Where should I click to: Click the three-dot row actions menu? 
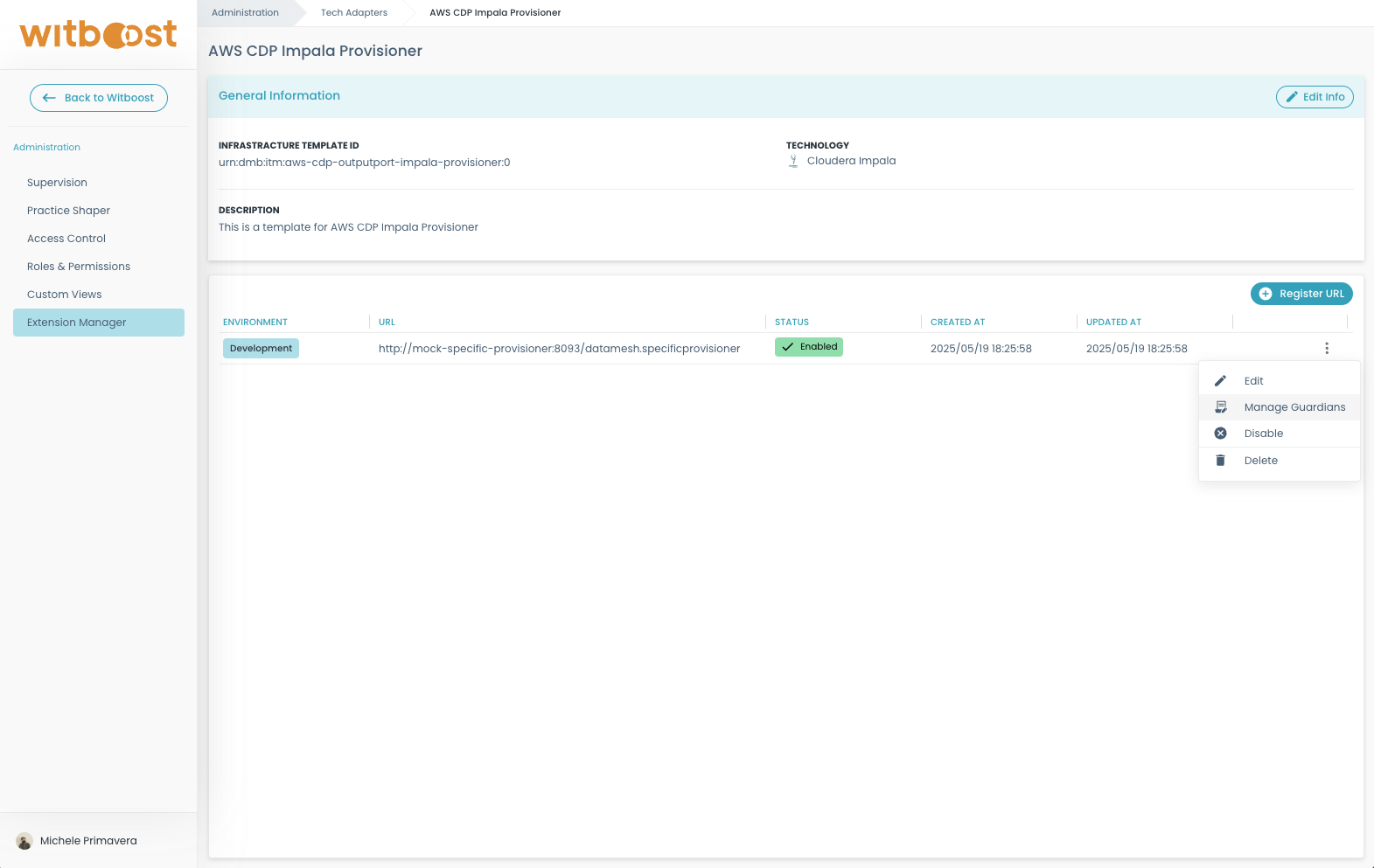pos(1326,348)
